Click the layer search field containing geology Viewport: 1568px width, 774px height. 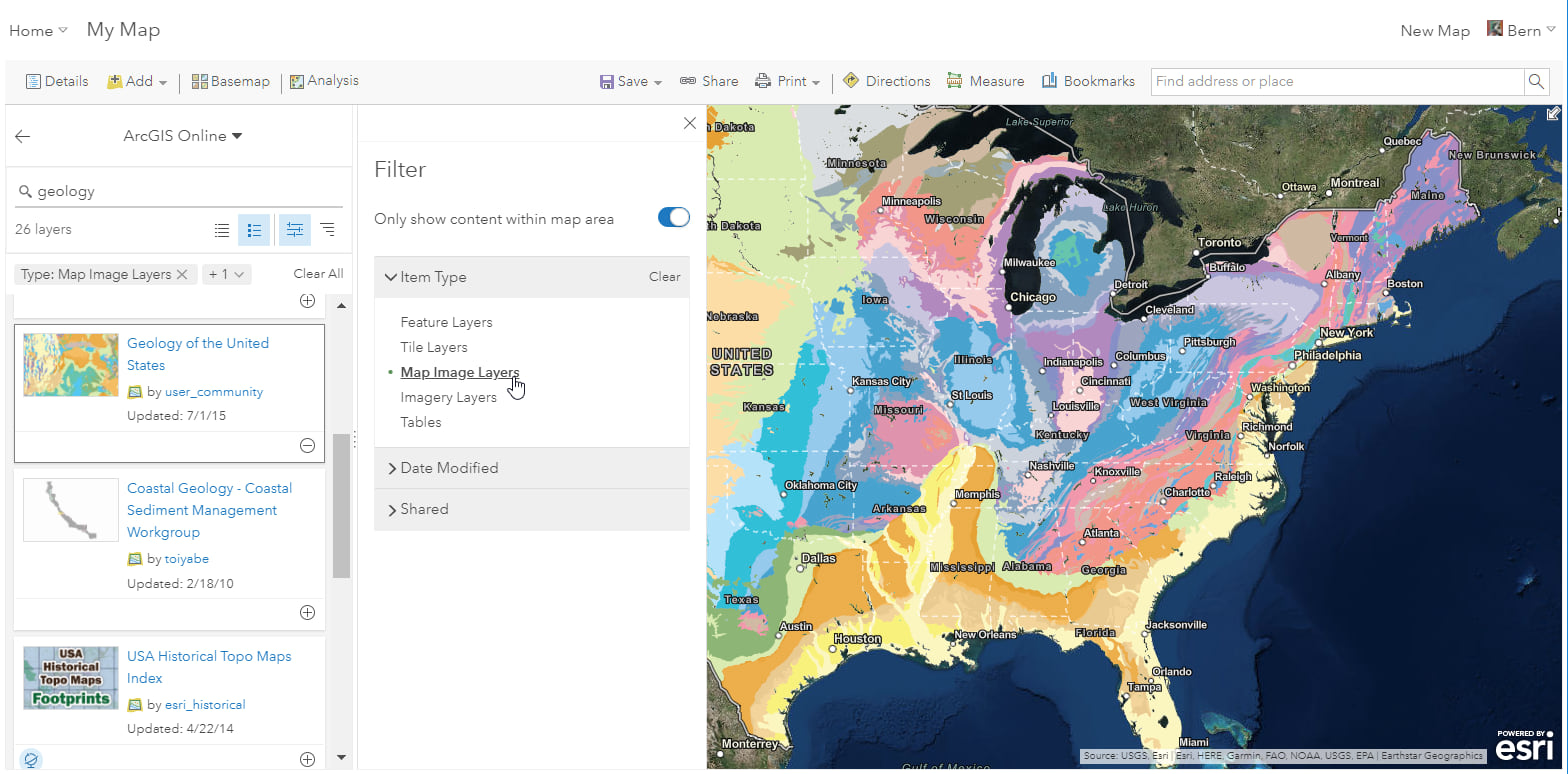click(x=180, y=192)
